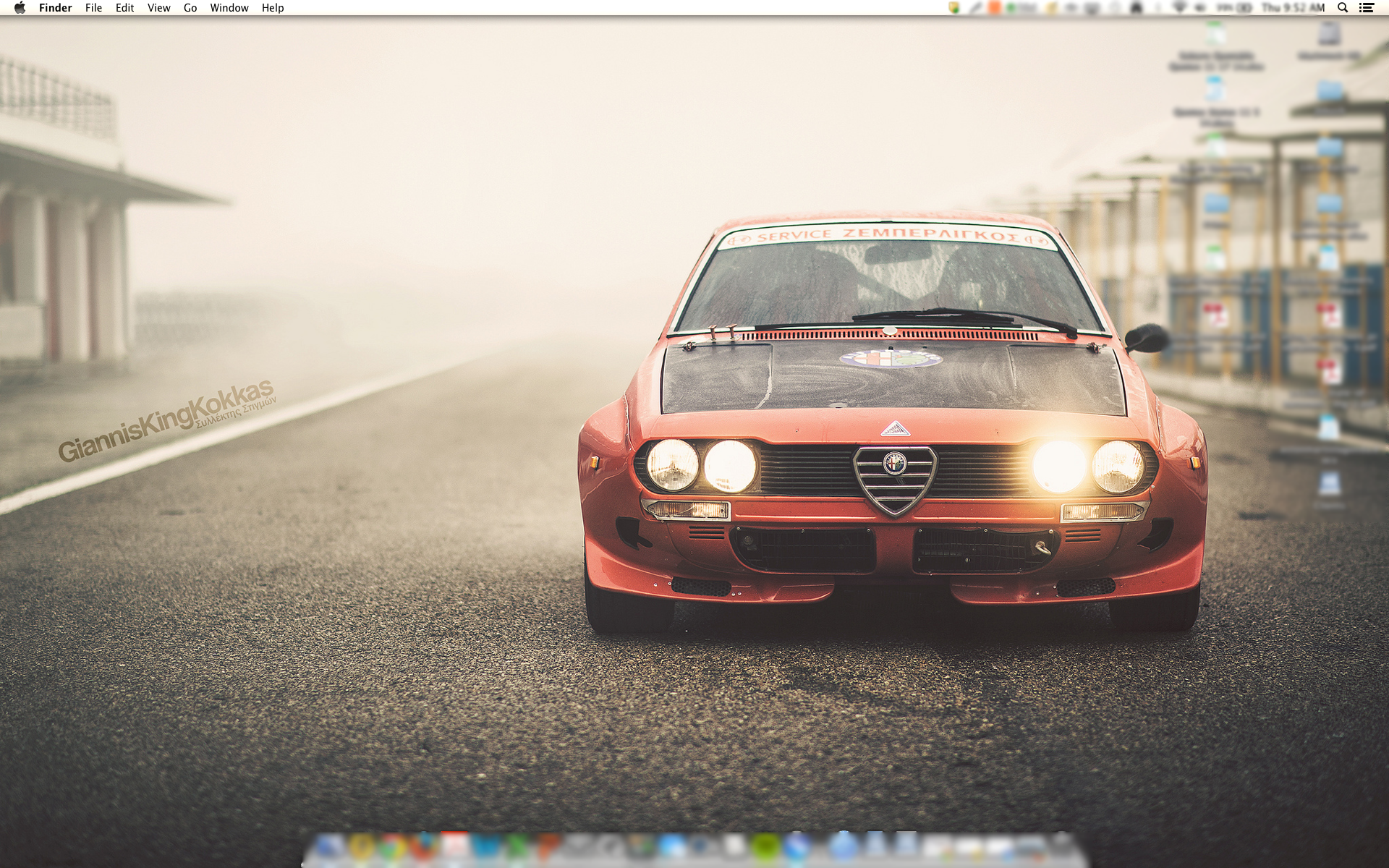Click the green round Dock icon

pos(765,846)
